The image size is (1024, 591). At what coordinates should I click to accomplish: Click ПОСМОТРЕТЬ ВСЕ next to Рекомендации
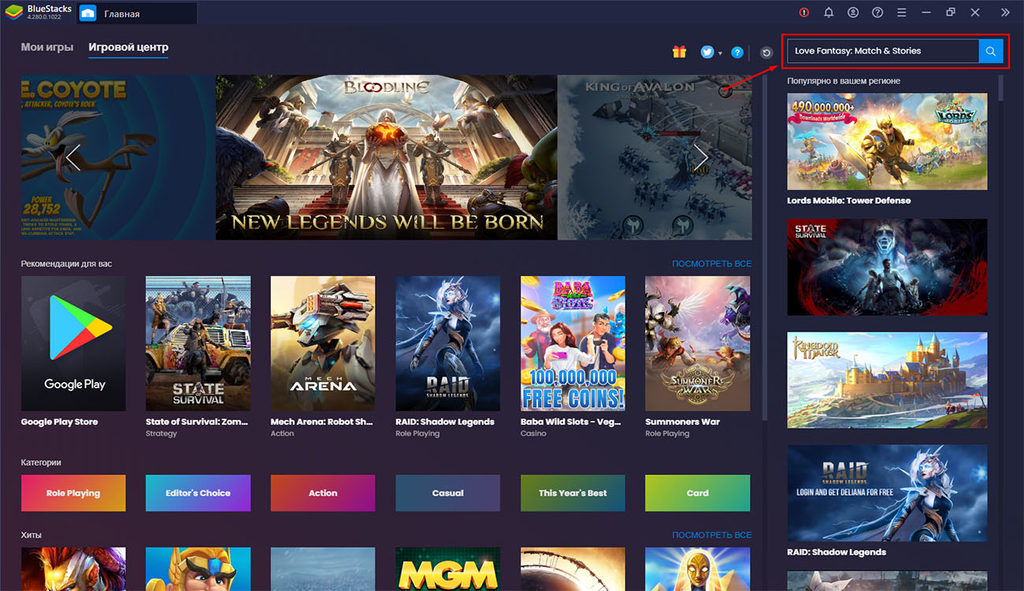point(711,264)
